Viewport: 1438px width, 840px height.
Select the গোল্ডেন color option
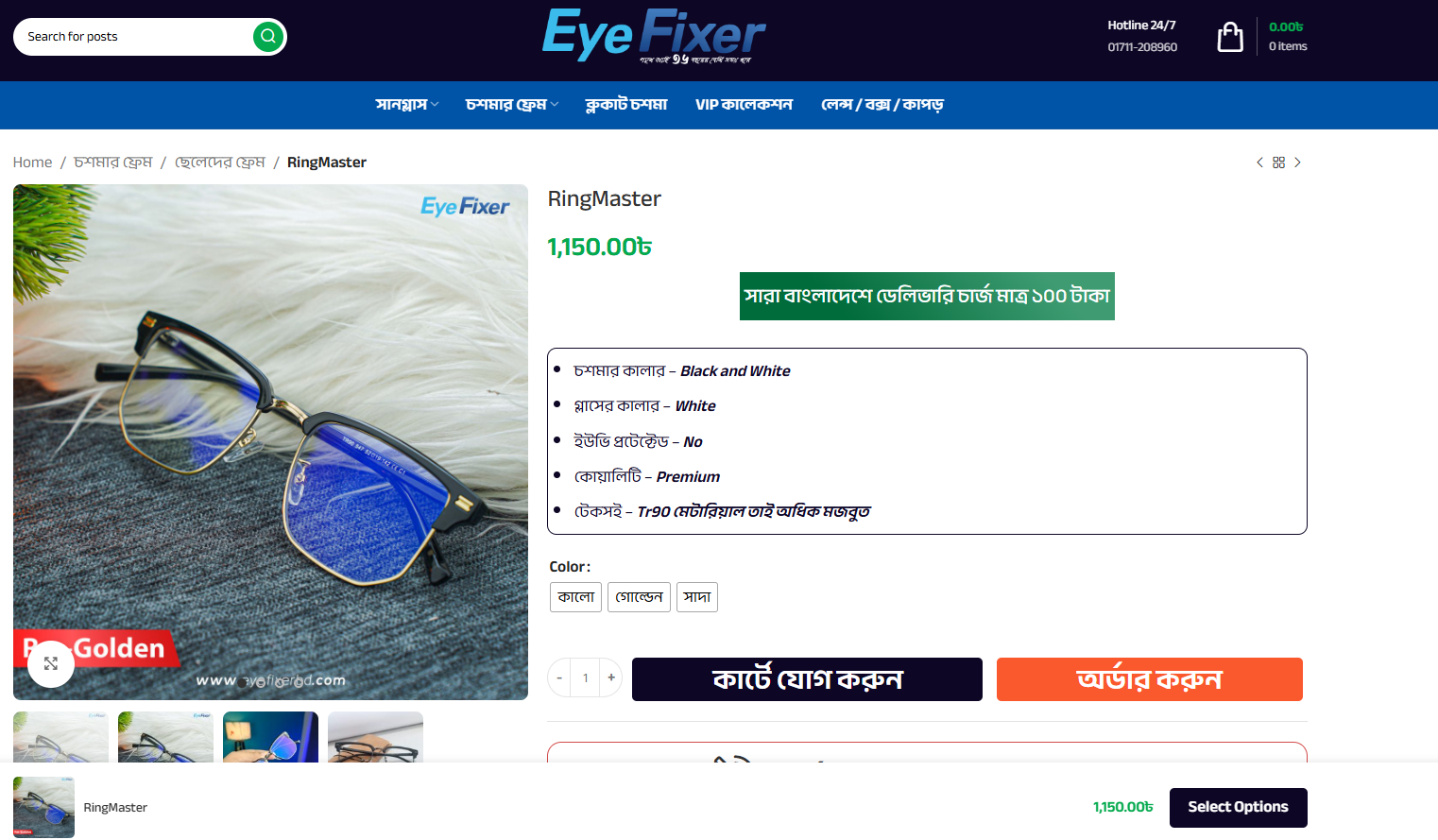pyautogui.click(x=639, y=597)
